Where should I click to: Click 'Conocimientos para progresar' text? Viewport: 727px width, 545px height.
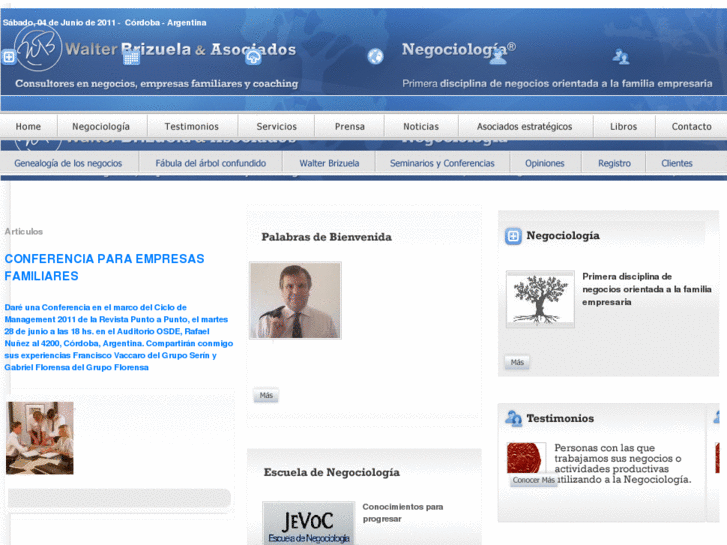point(402,513)
